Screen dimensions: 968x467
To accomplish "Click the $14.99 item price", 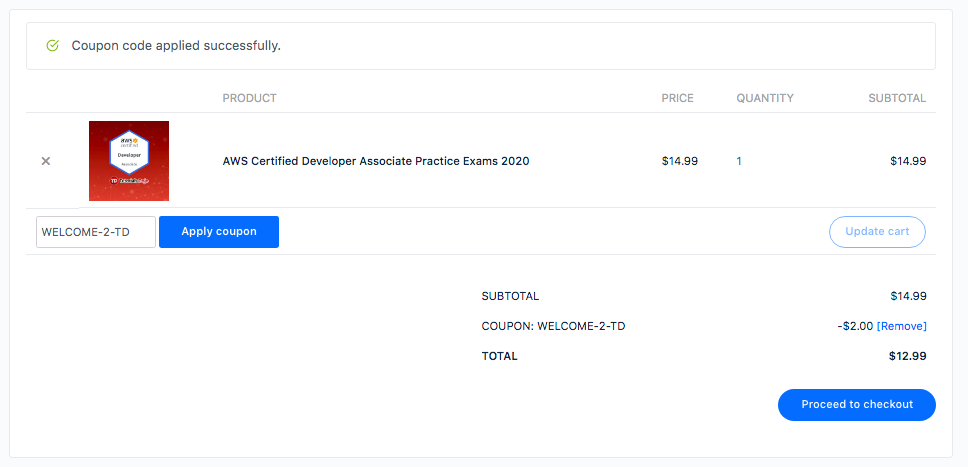I will (680, 161).
